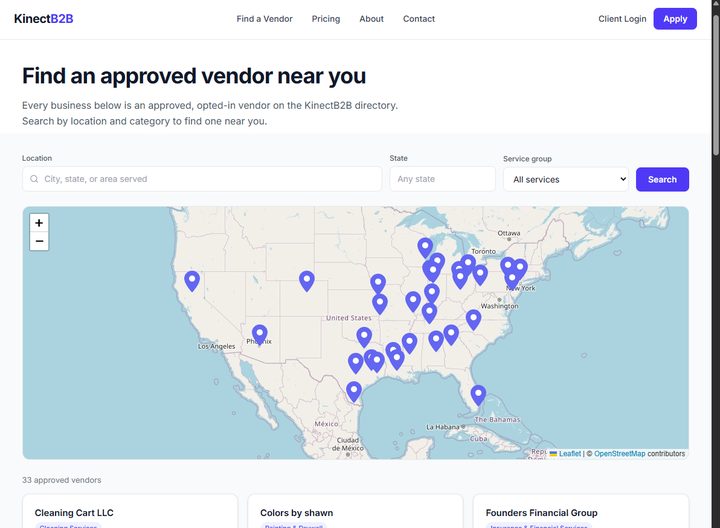Select the southernmost Texas map pin
The width and height of the screenshot is (720, 528).
pos(354,392)
